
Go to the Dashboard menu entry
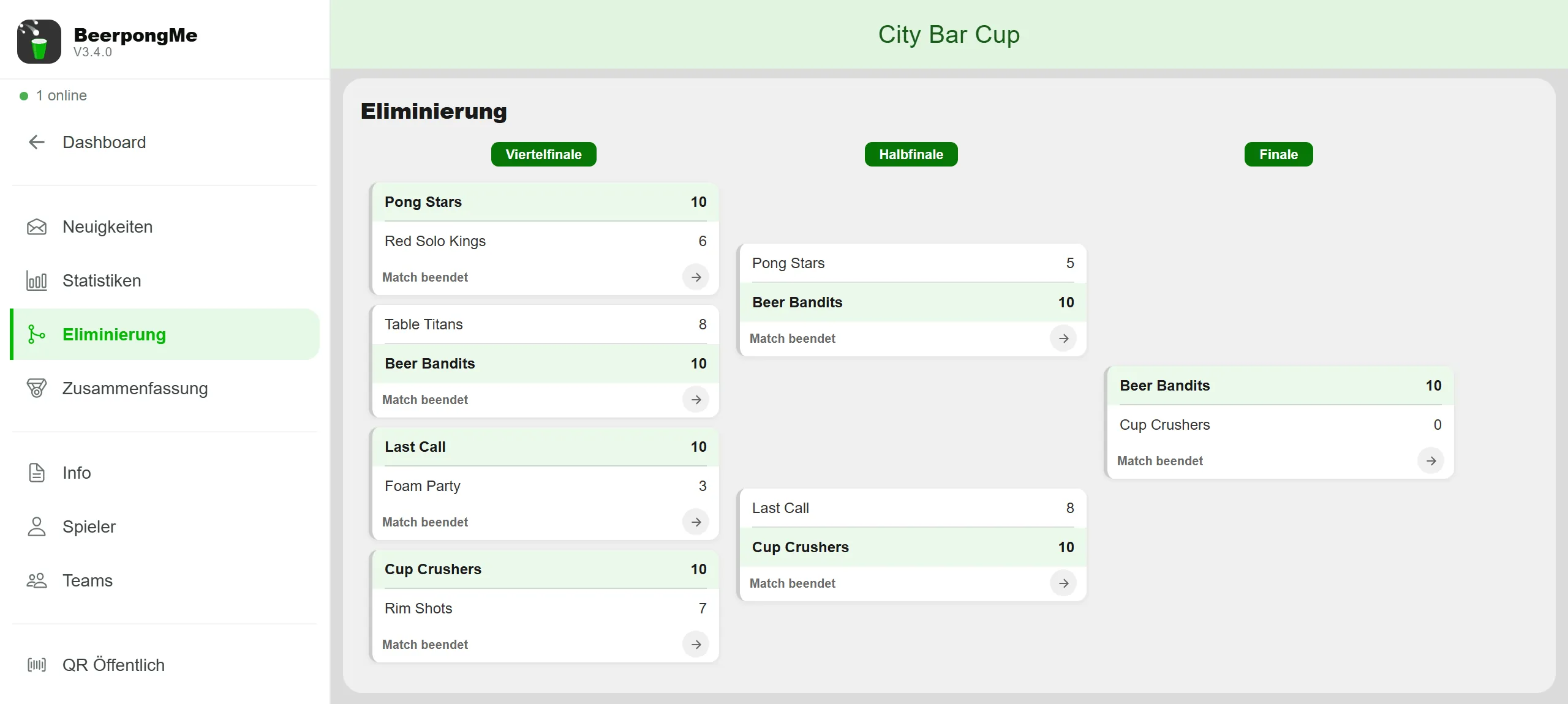pyautogui.click(x=165, y=142)
